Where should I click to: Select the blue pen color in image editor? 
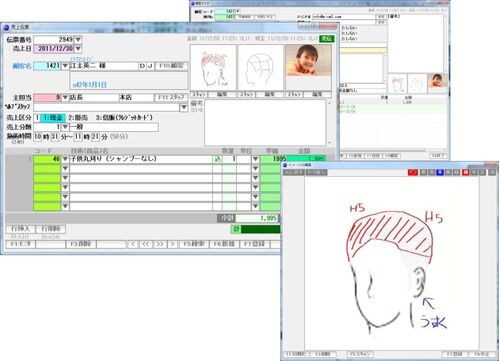click(x=440, y=172)
